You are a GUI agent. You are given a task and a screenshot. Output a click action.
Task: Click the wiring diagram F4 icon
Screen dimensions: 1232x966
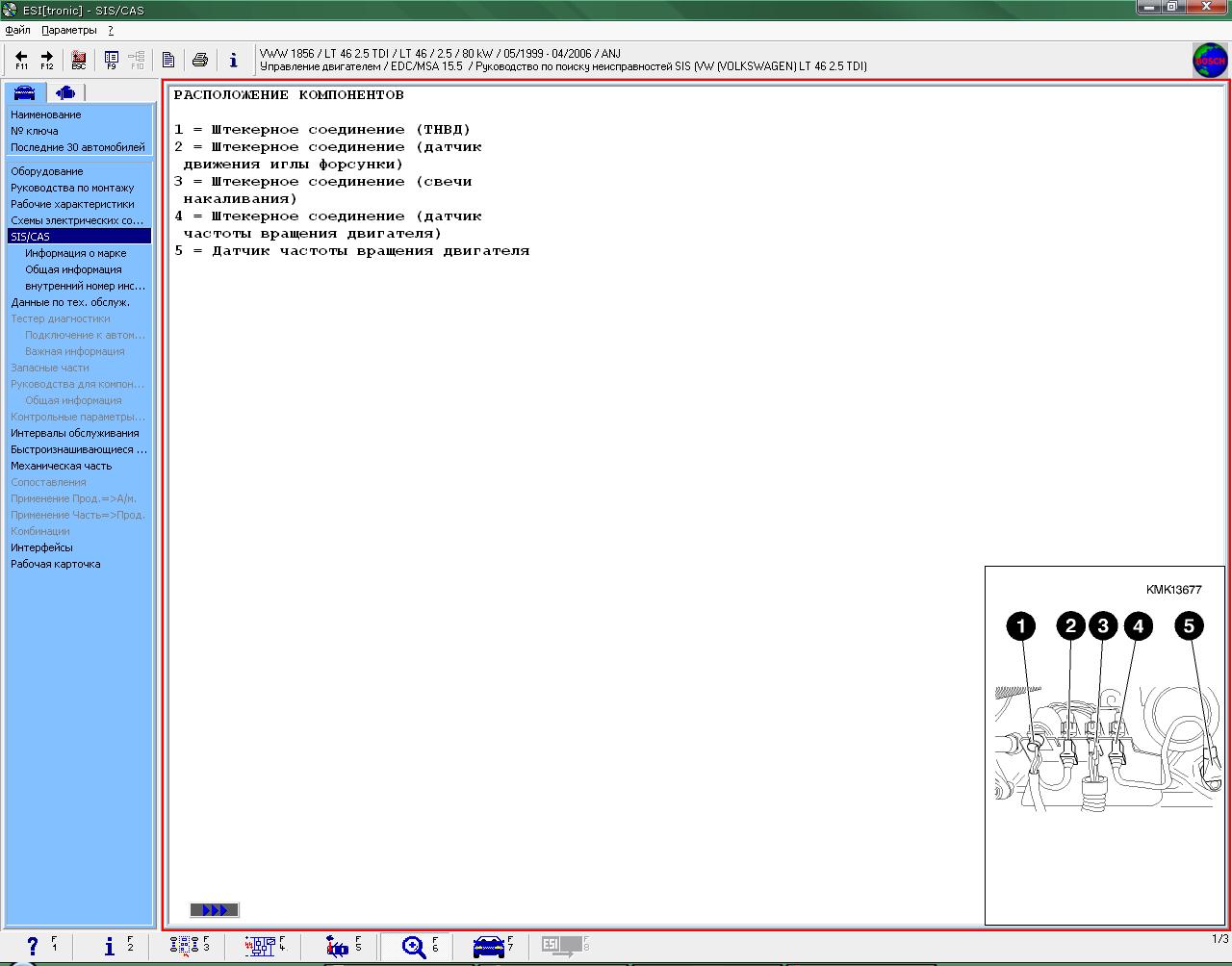pyautogui.click(x=260, y=947)
